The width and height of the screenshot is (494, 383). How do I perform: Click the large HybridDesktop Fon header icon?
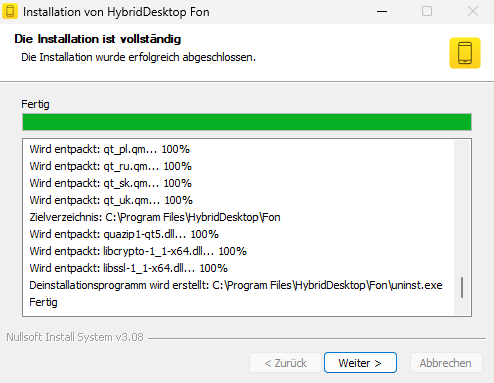tap(465, 53)
